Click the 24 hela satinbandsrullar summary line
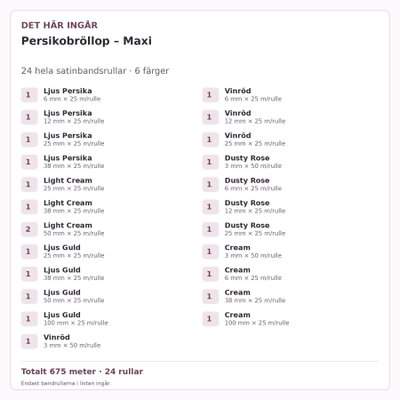400x400 pixels. coord(95,71)
